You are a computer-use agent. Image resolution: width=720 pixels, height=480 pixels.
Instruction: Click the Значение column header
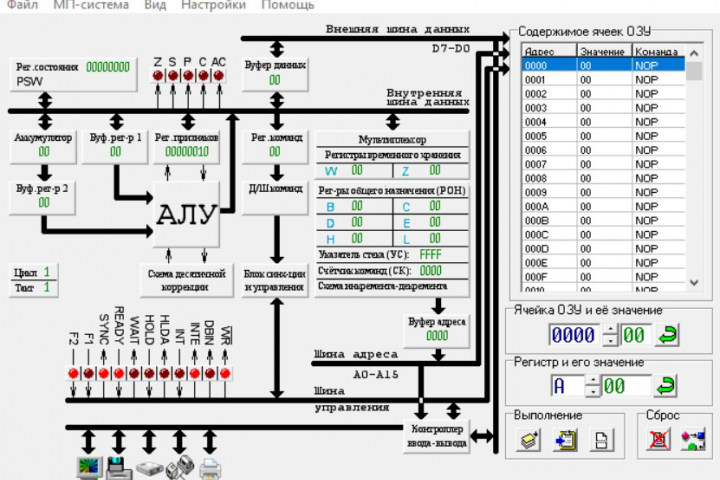pyautogui.click(x=604, y=51)
